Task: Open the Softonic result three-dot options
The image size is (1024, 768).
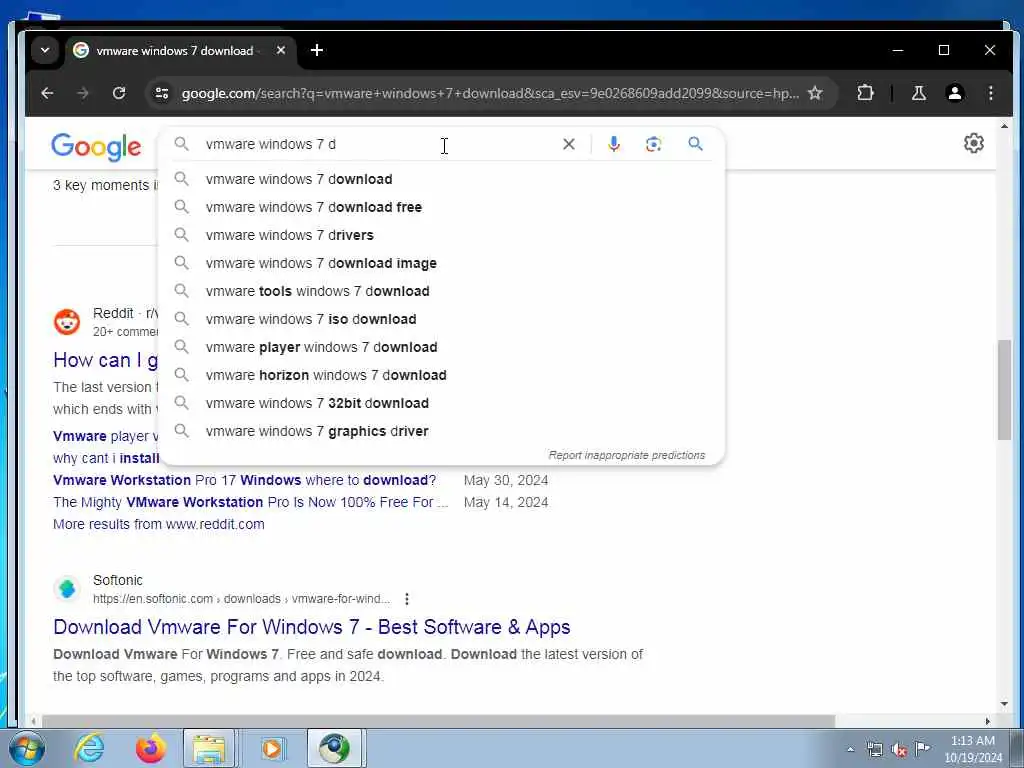Action: click(407, 599)
